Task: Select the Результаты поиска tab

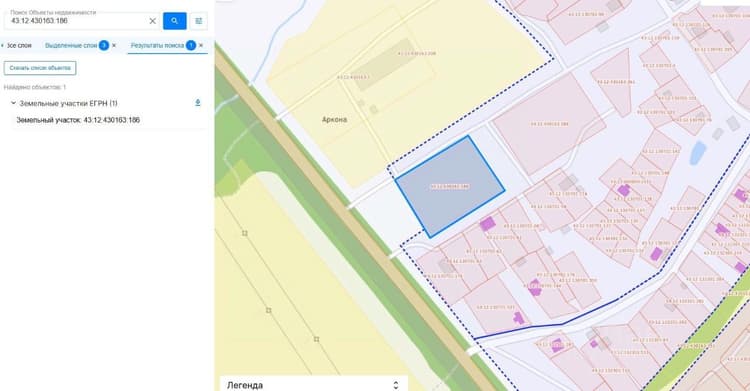Action: pyautogui.click(x=157, y=45)
